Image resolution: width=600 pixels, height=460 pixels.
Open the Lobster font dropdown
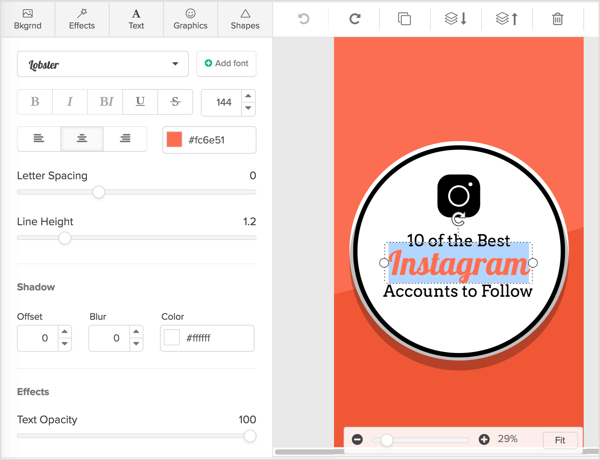click(103, 64)
